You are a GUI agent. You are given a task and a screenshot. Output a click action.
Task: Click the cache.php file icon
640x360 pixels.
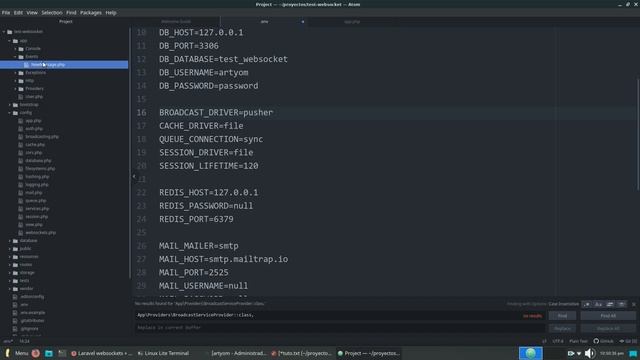coord(20,144)
